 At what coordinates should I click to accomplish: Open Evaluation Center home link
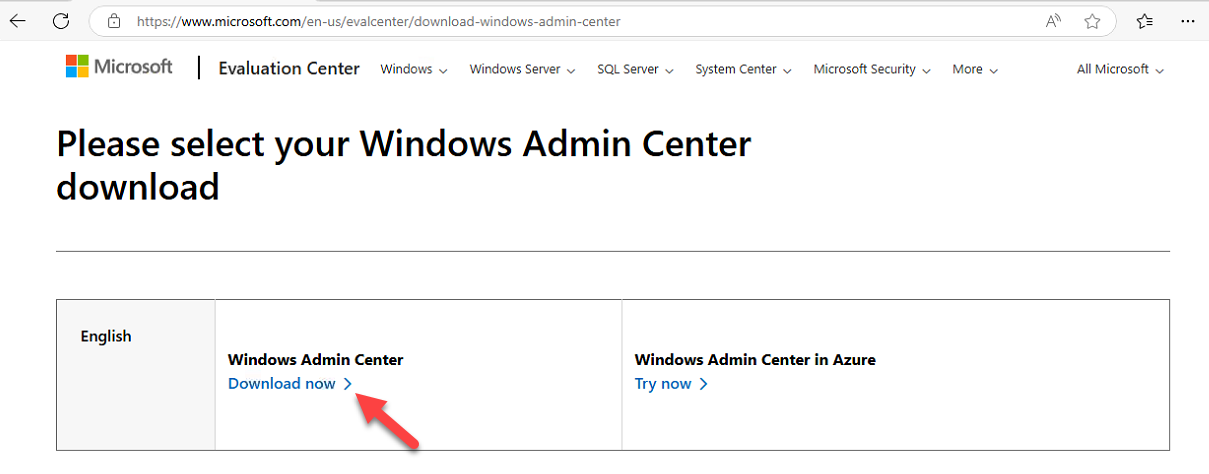[x=289, y=68]
